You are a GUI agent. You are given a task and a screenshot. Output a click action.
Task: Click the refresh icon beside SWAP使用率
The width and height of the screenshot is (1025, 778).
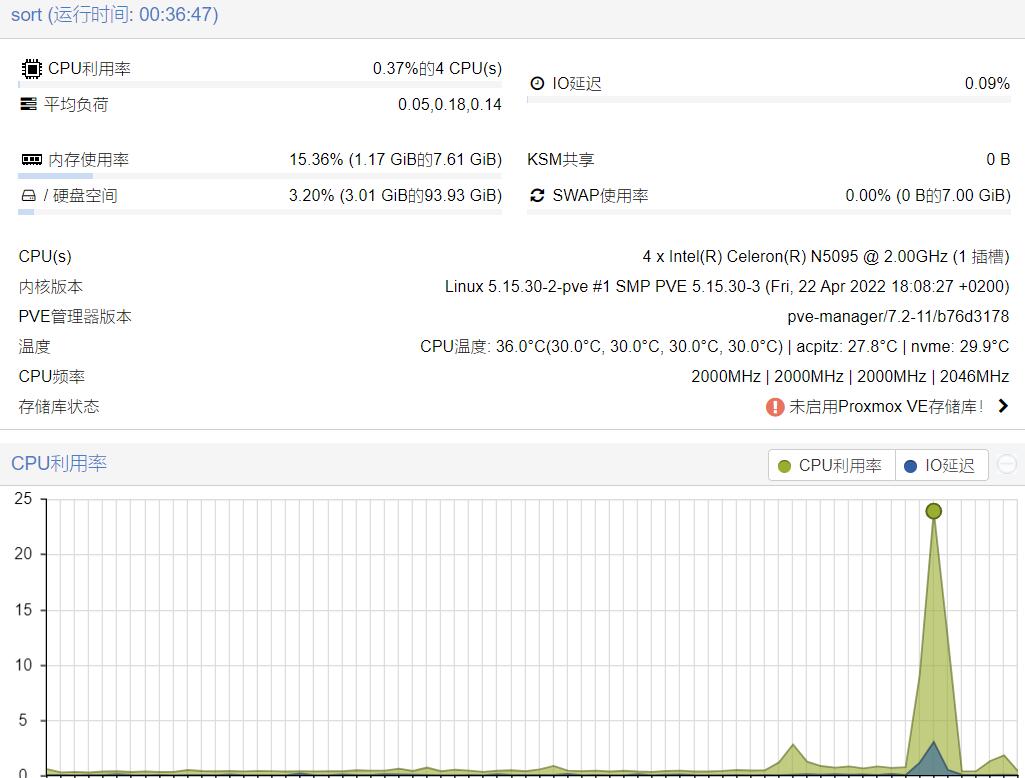click(x=537, y=195)
